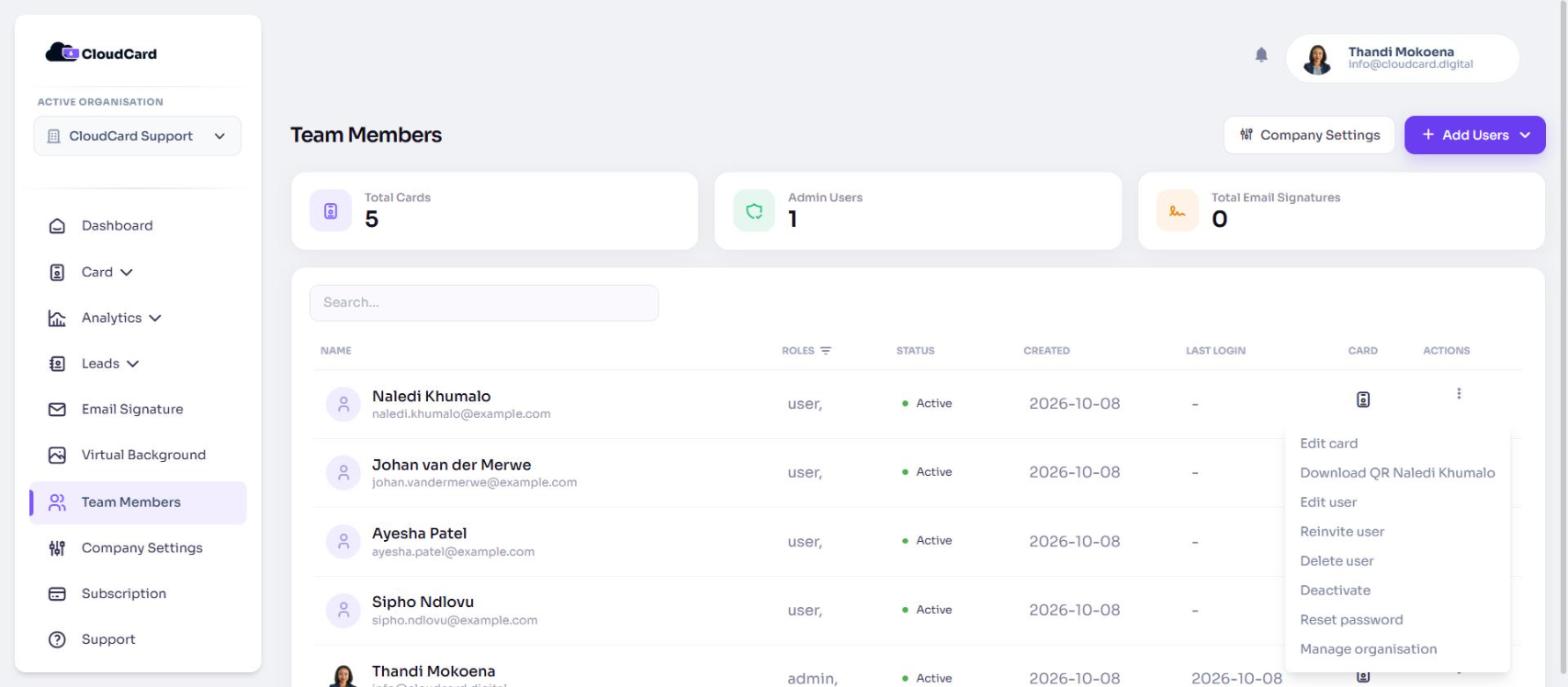Screen dimensions: 1568x687
Task: Choose Download QR Naledi Khumalo
Action: tap(1397, 473)
